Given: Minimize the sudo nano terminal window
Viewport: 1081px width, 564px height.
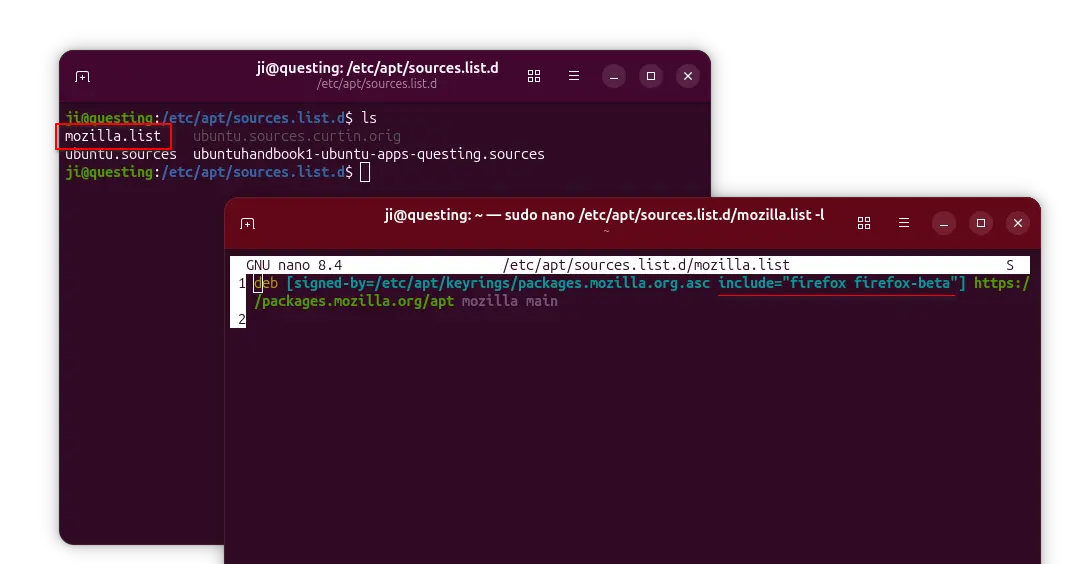Looking at the screenshot, I should [944, 223].
